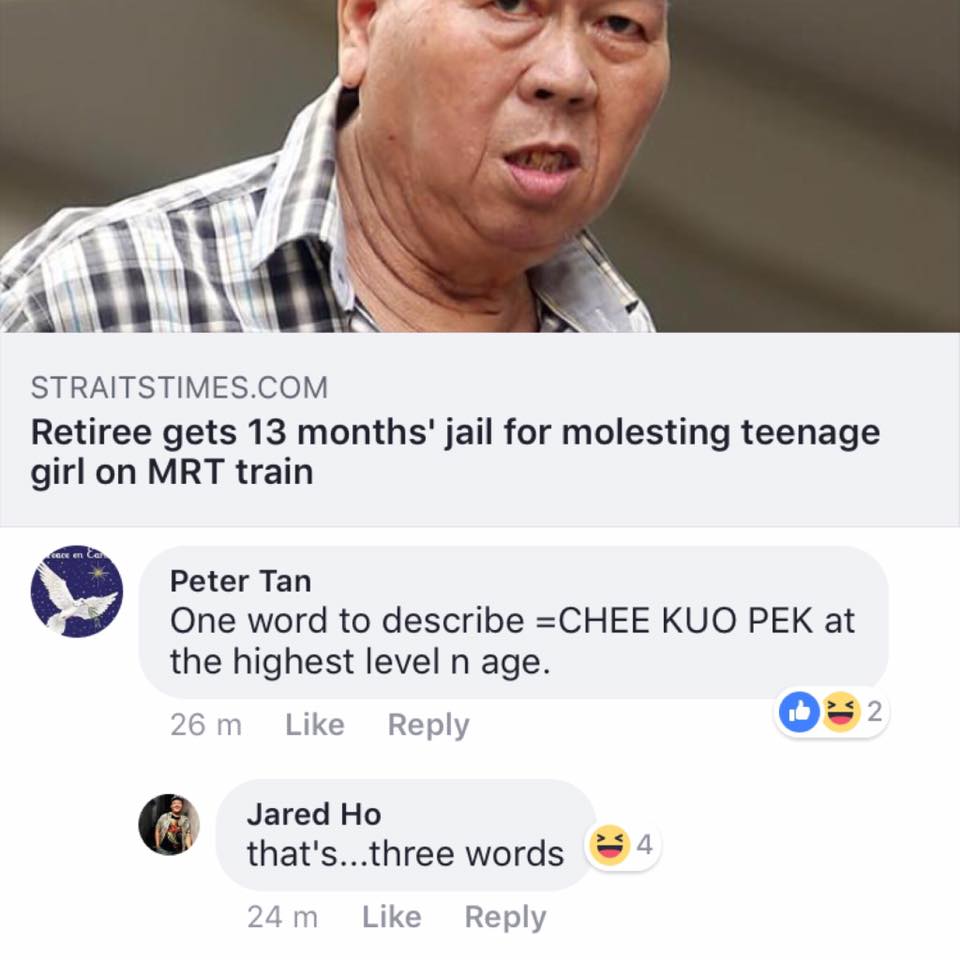Open the Retiree gets 13 months' jail headline
The width and height of the screenshot is (960, 960).
[456, 451]
